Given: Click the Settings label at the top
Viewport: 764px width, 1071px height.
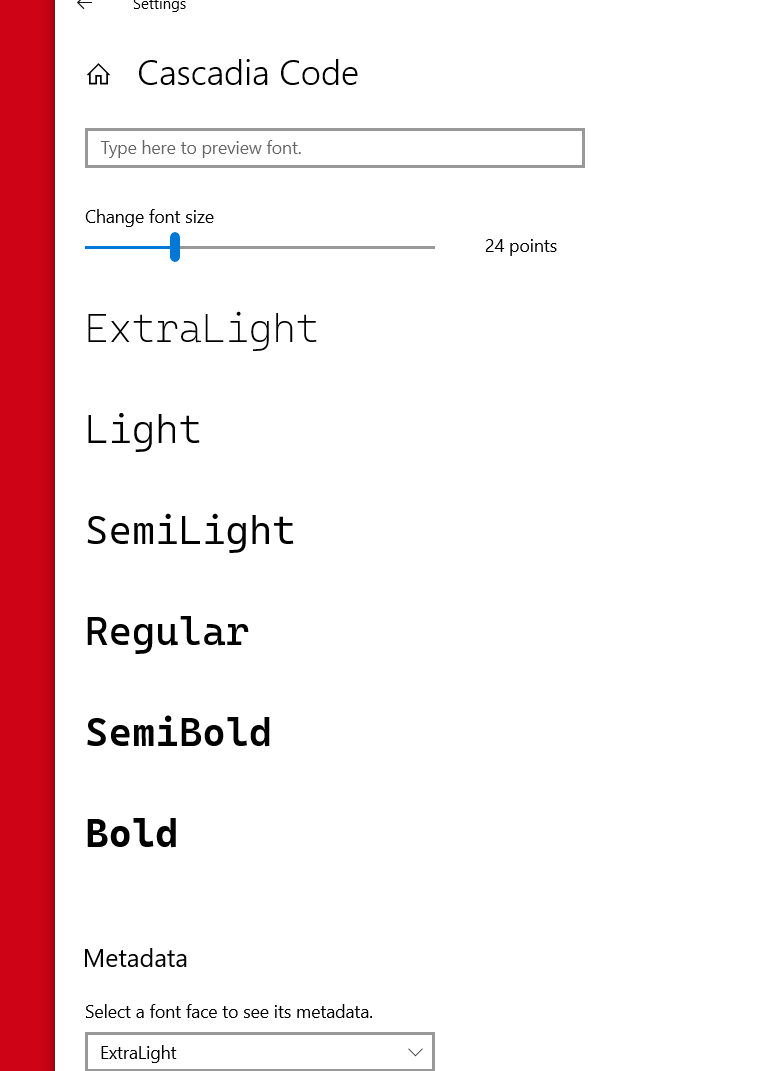Looking at the screenshot, I should (x=159, y=6).
